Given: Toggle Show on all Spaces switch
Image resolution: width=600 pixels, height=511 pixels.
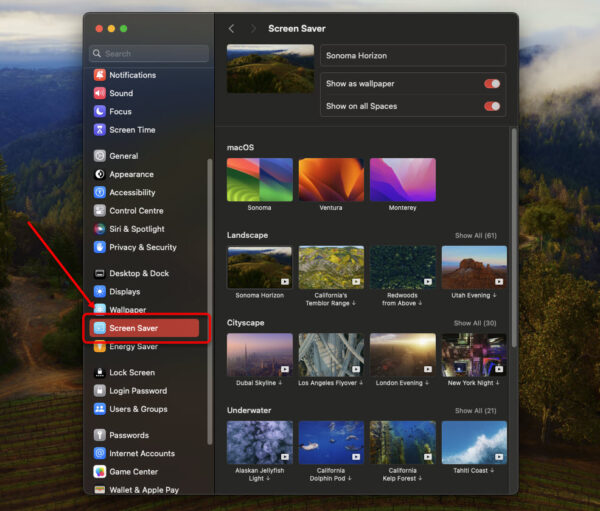Looking at the screenshot, I should [x=492, y=106].
